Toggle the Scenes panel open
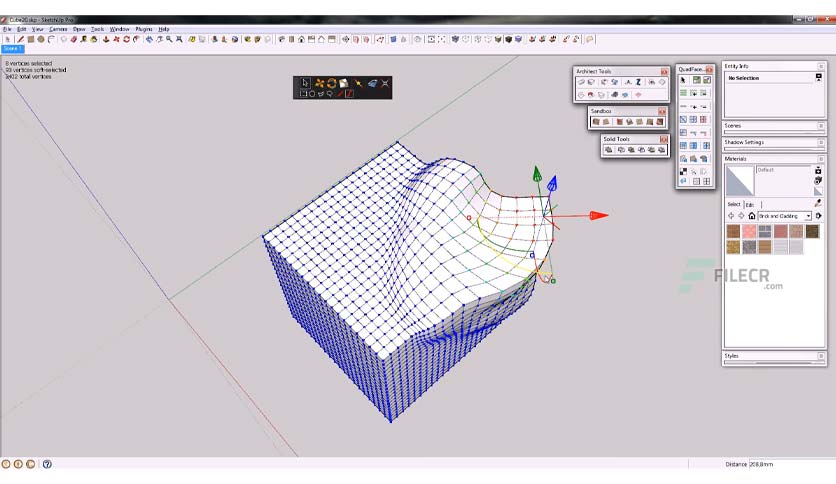The image size is (836, 484). pos(821,126)
